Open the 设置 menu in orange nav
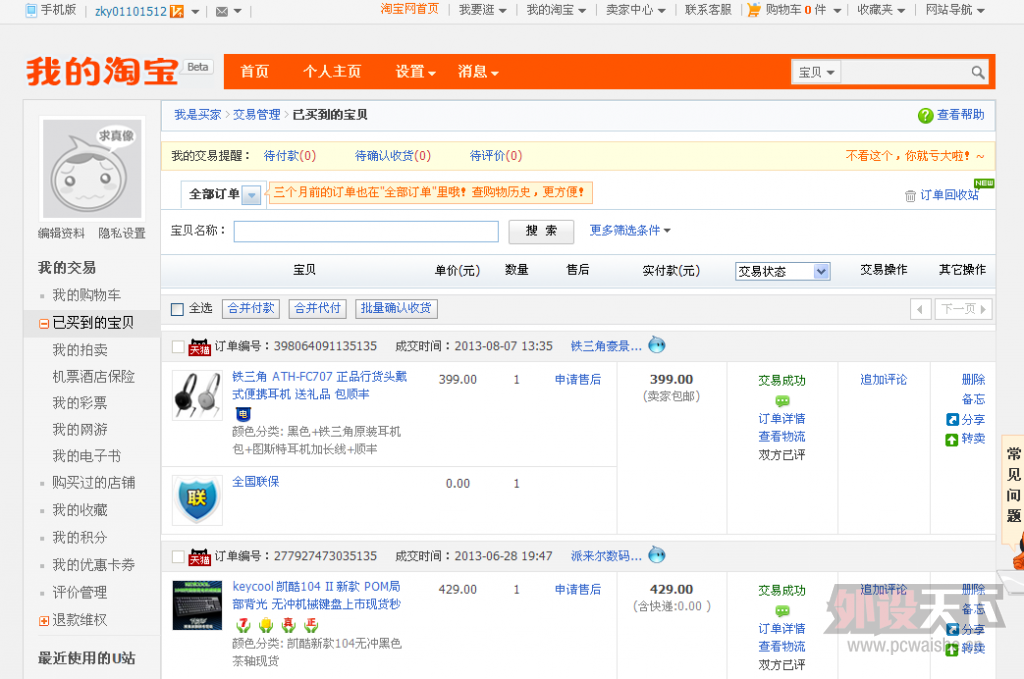 pos(415,72)
